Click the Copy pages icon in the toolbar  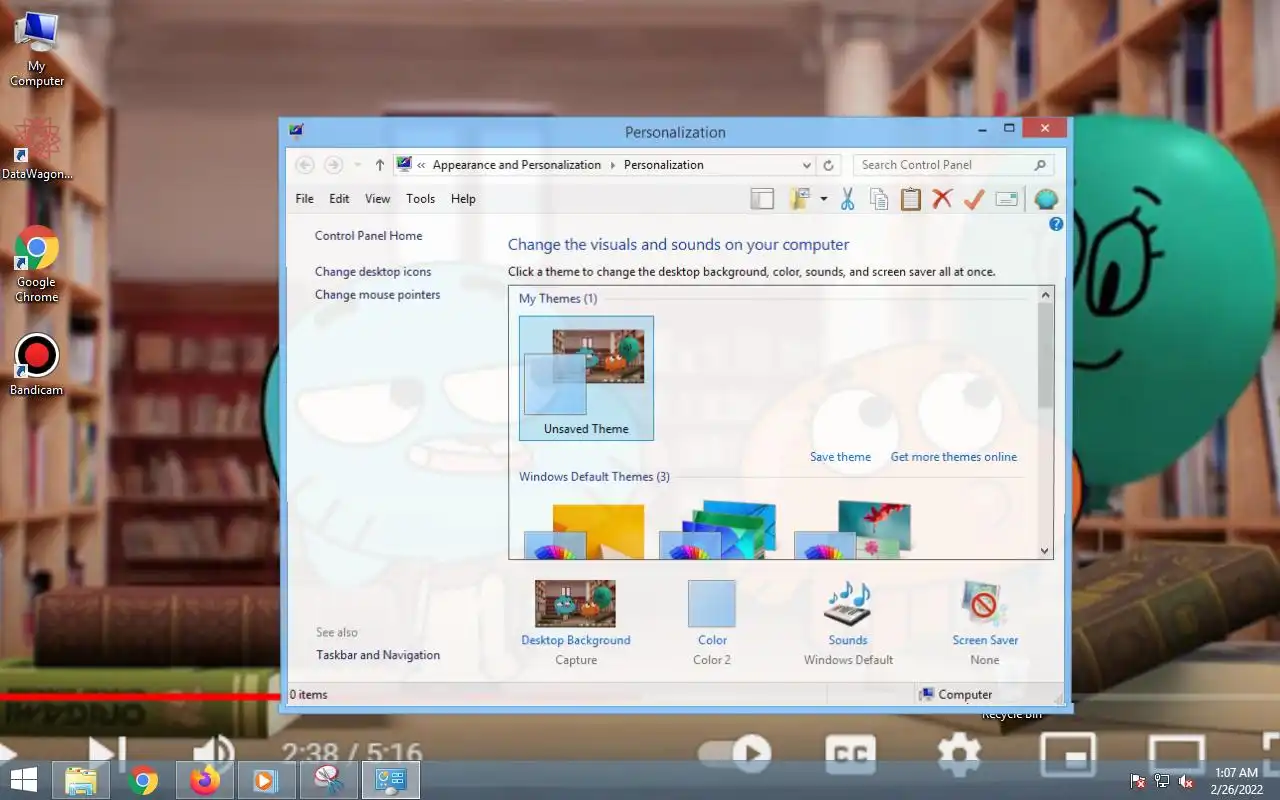tap(879, 199)
